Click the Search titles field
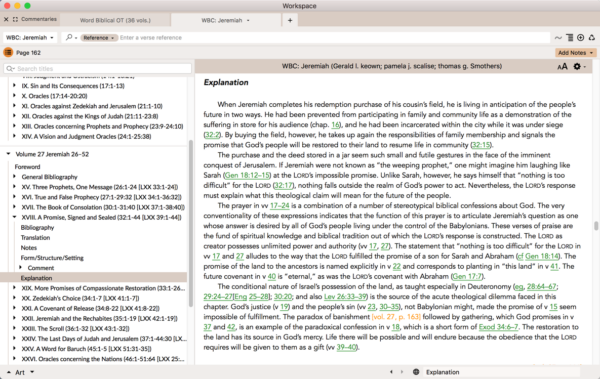 coord(98,69)
